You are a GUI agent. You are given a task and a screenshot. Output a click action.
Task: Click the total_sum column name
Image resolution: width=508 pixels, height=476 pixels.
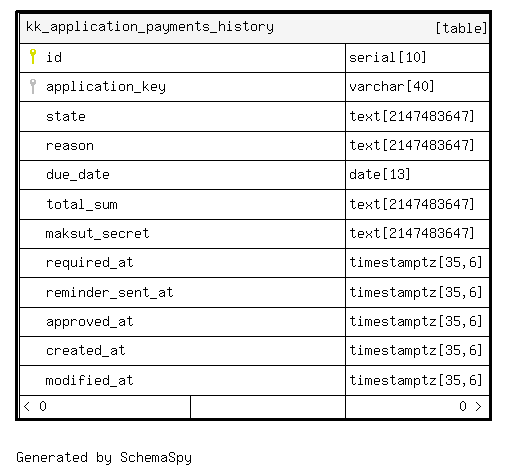pos(82,204)
